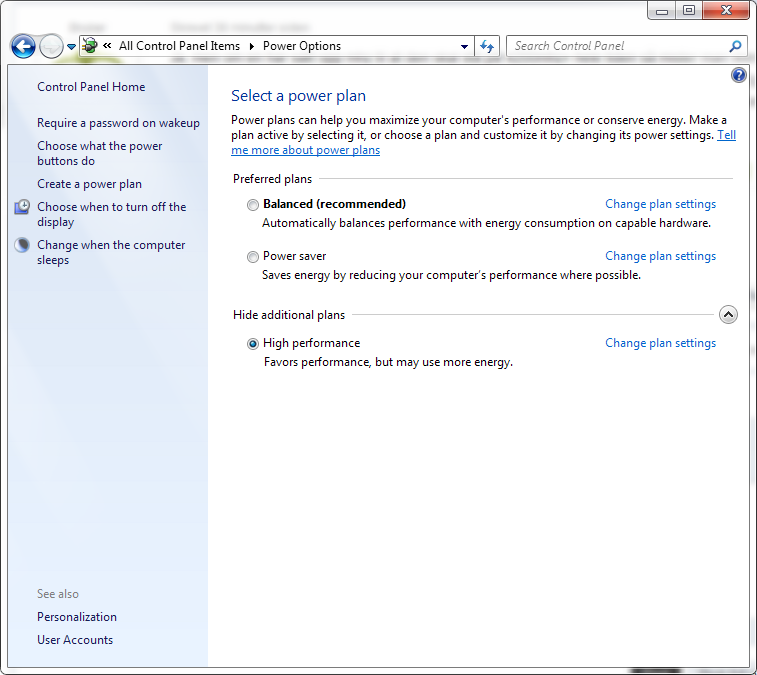
Task: Click the Hide additional plans heading text
Action: click(x=289, y=315)
